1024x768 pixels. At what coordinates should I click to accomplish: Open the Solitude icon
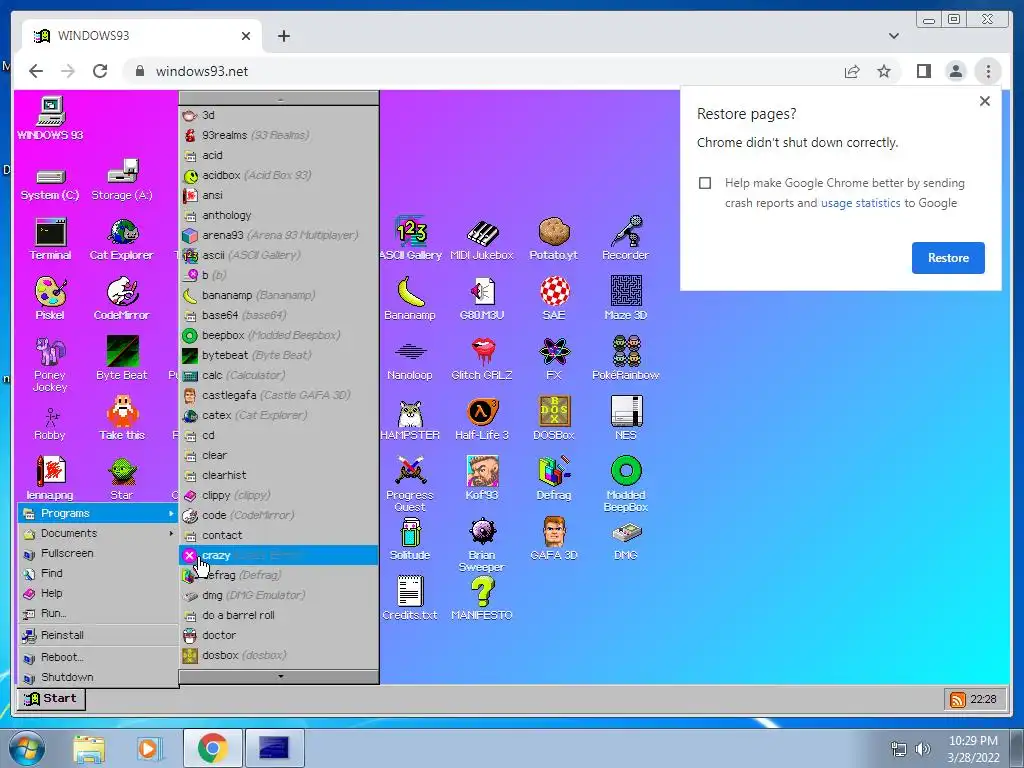click(410, 539)
